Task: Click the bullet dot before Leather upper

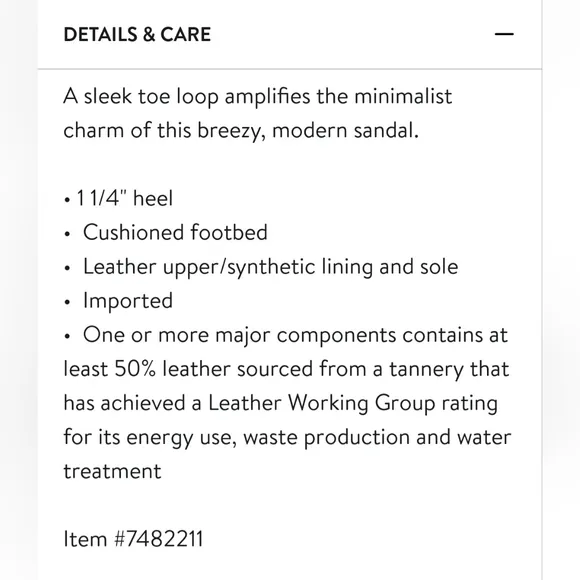Action: [67, 268]
